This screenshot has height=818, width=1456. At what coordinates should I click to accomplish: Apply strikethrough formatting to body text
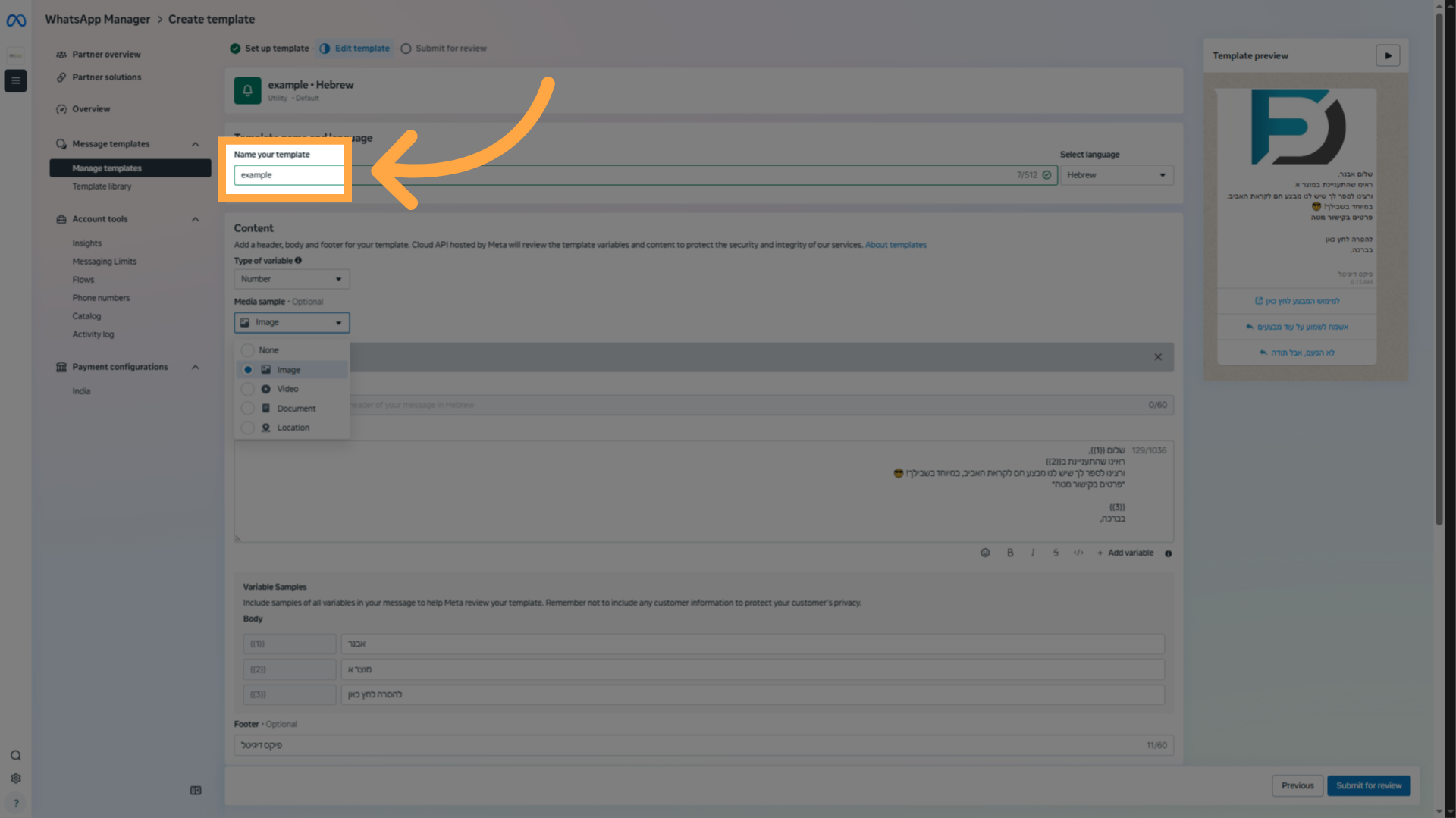tap(1056, 553)
